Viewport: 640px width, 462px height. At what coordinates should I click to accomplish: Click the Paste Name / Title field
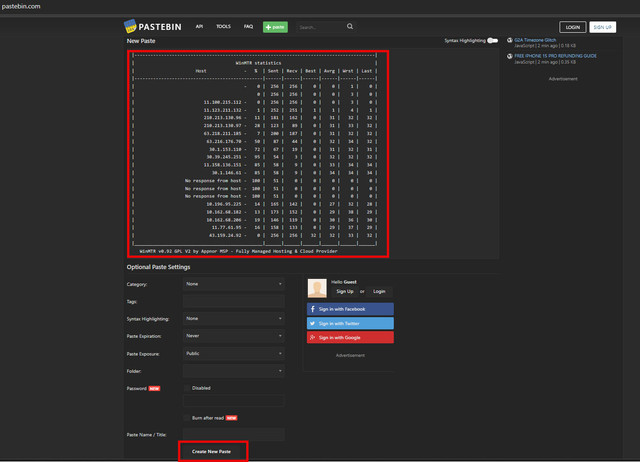click(234, 435)
